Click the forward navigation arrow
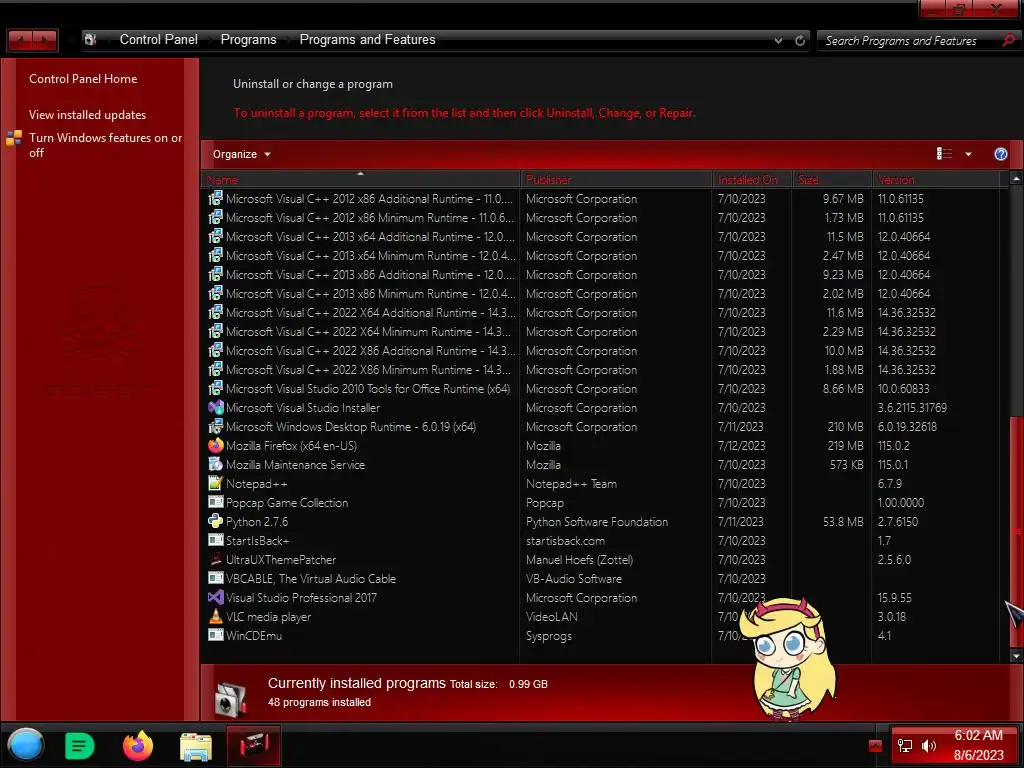 [x=45, y=40]
